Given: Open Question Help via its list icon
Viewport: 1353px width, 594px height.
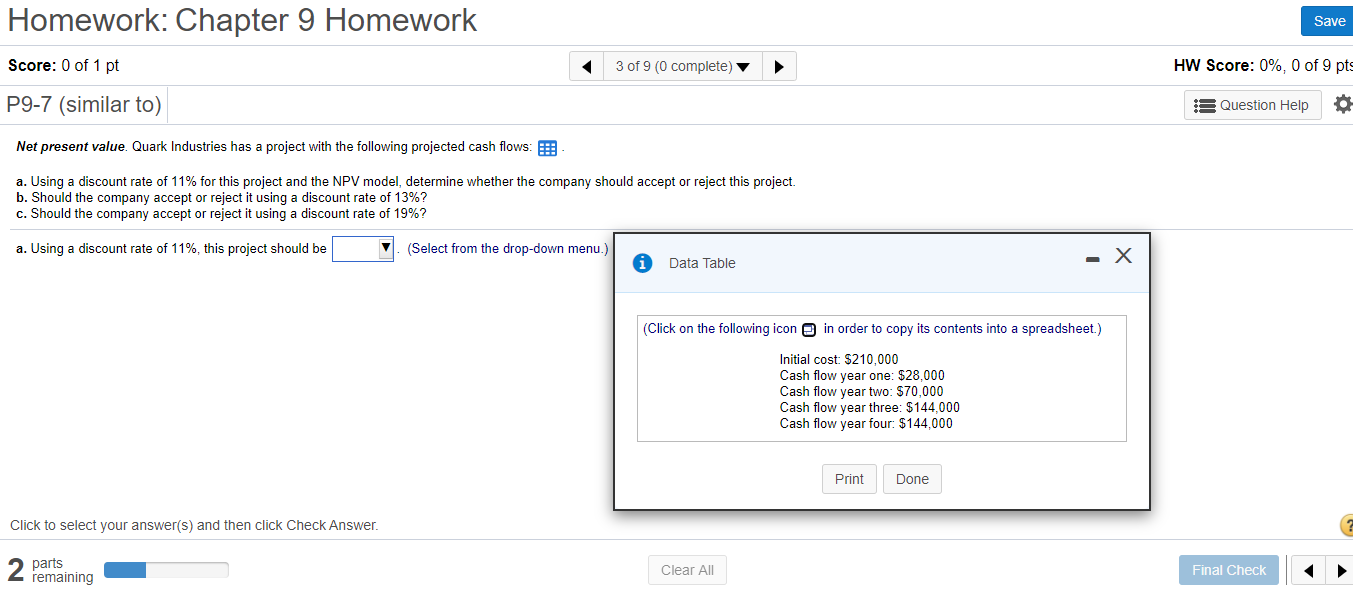Looking at the screenshot, I should pos(1203,104).
